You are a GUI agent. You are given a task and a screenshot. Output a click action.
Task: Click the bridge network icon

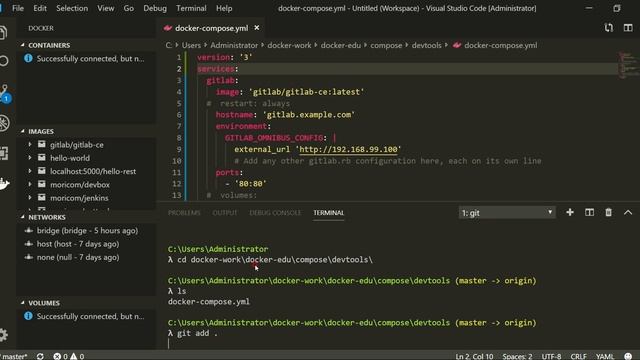tap(29, 230)
